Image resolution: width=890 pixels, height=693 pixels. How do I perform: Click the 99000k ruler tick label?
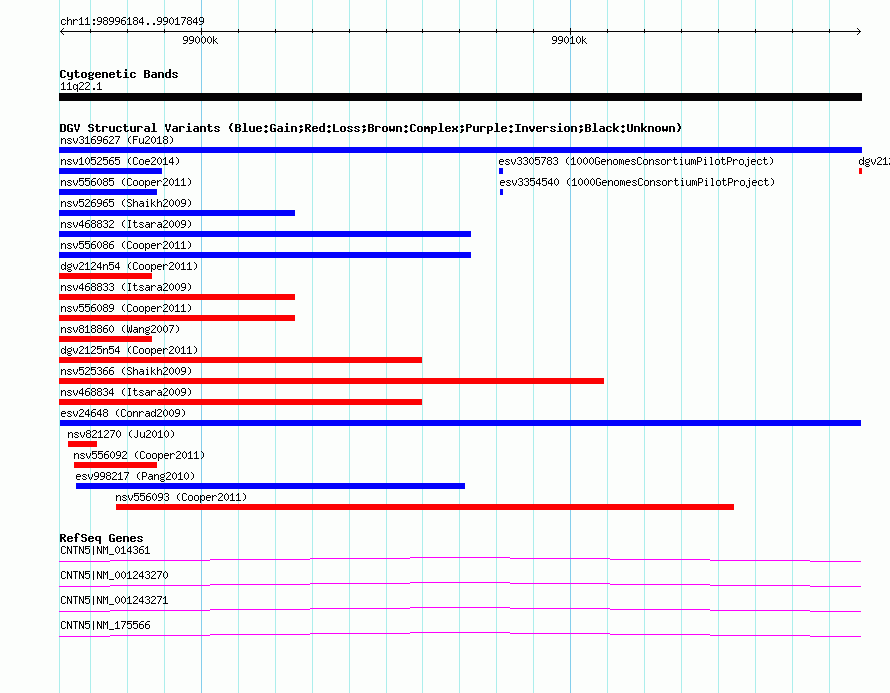[x=200, y=41]
